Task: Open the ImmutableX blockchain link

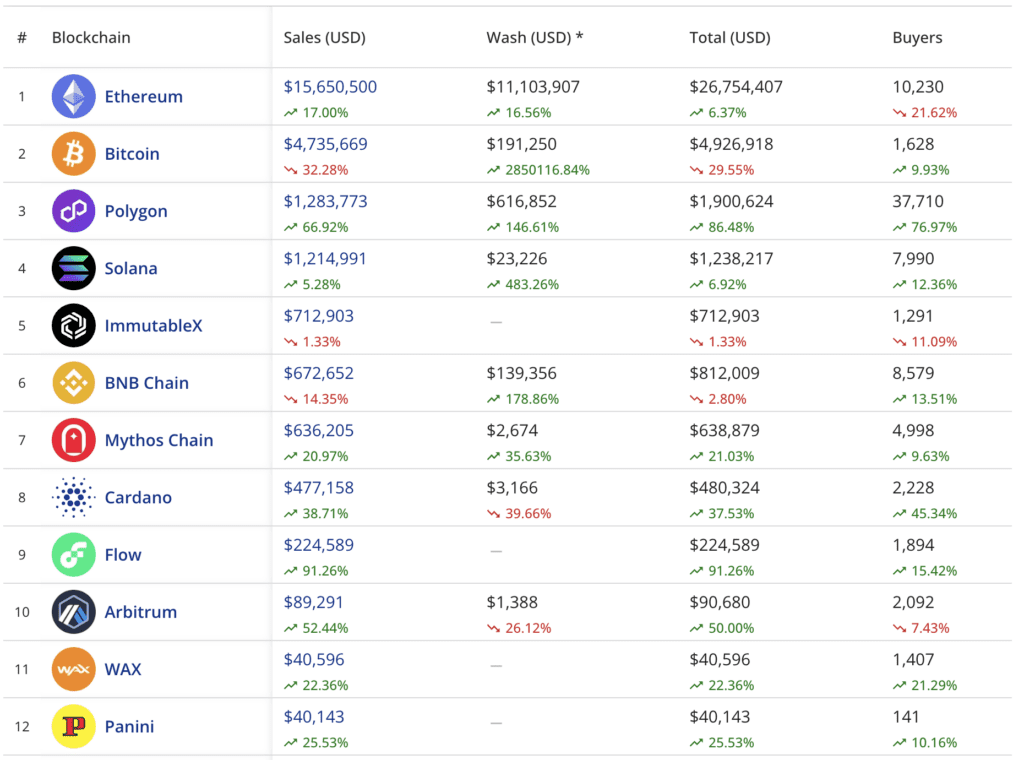Action: tap(153, 326)
